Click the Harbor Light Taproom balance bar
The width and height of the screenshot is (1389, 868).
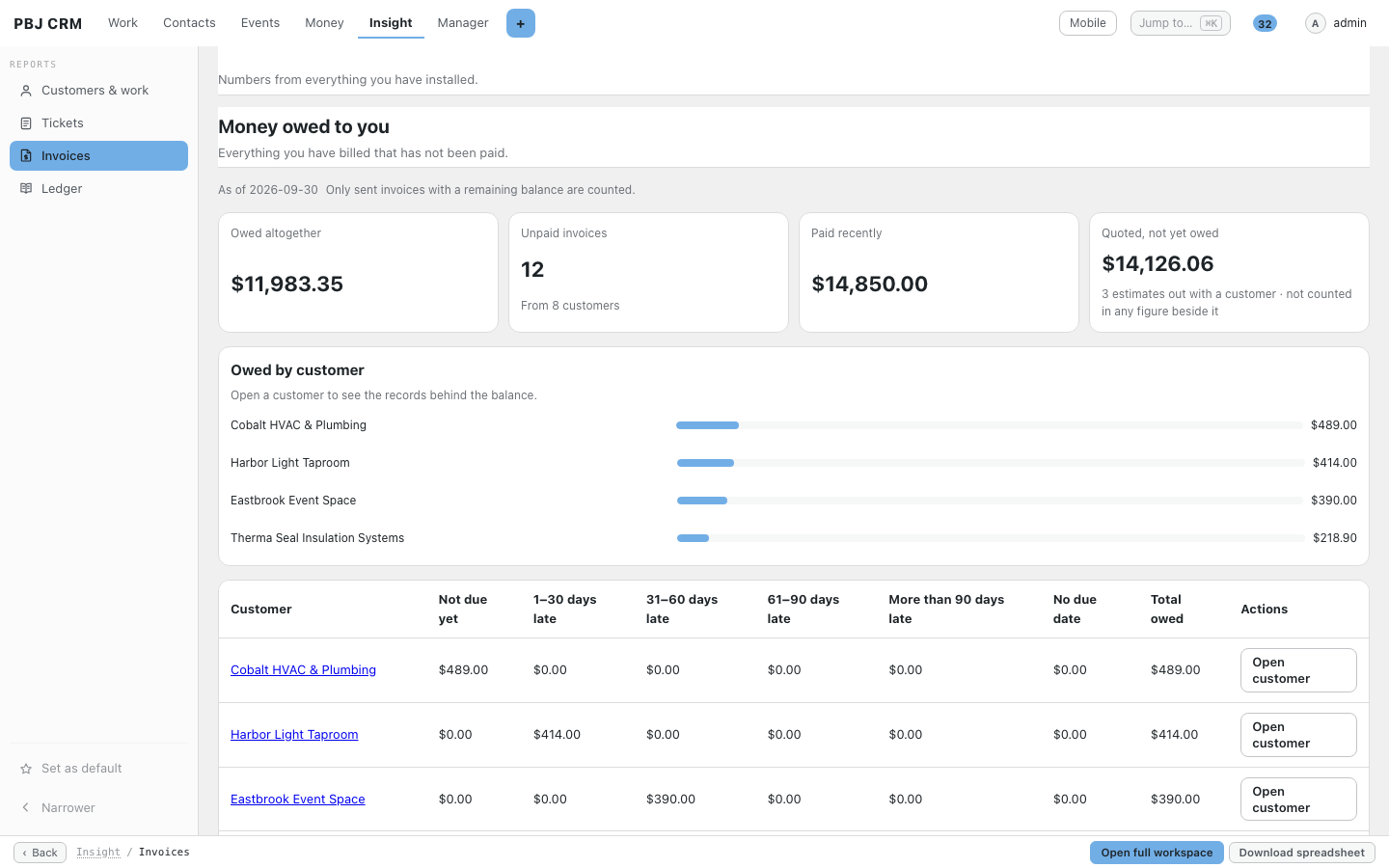click(x=991, y=463)
